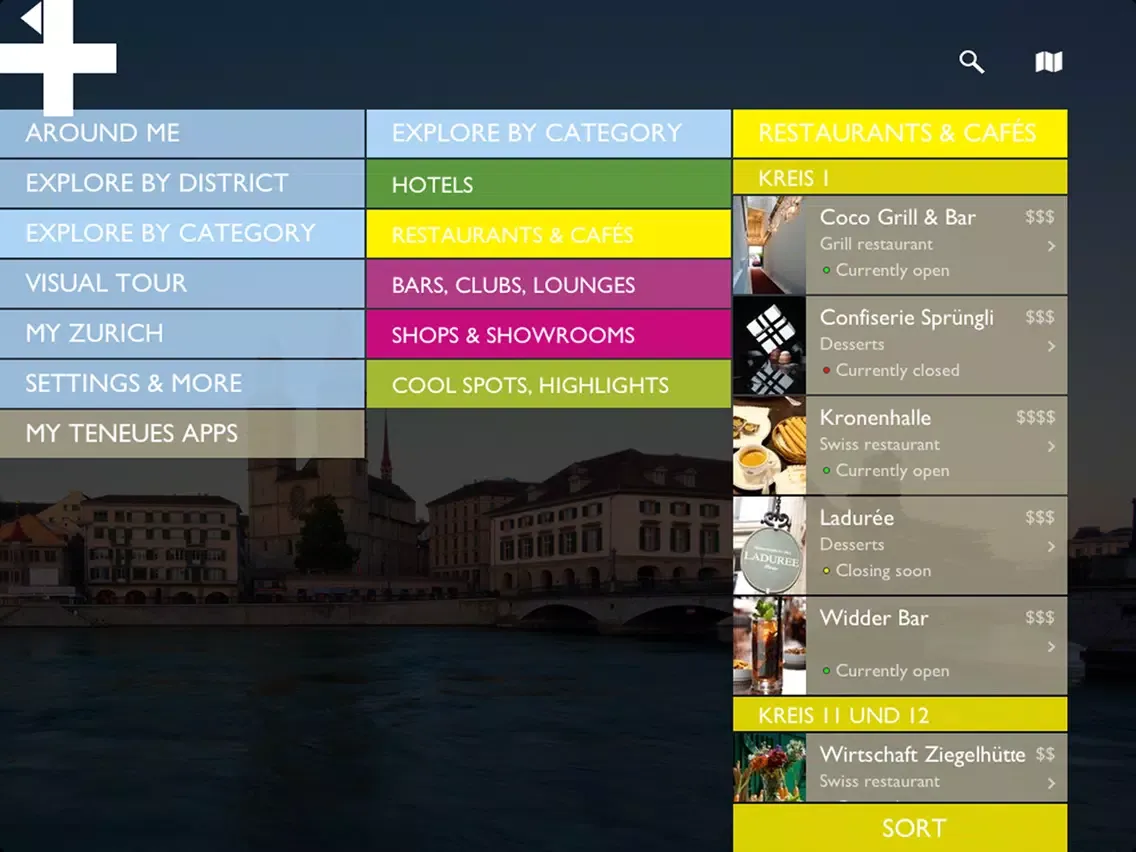The image size is (1136, 852).
Task: Open Visual Tour menu item
Action: pos(182,283)
